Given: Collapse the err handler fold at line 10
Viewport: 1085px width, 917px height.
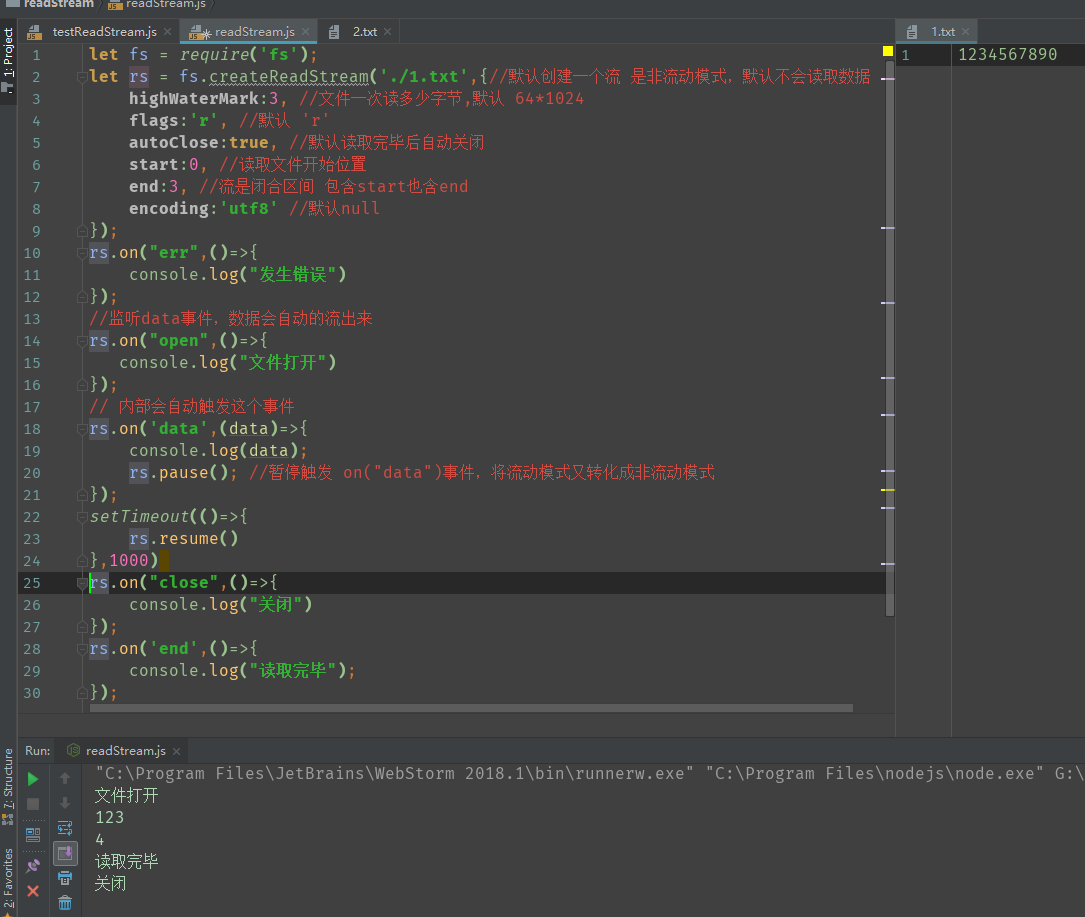Looking at the screenshot, I should pos(82,253).
